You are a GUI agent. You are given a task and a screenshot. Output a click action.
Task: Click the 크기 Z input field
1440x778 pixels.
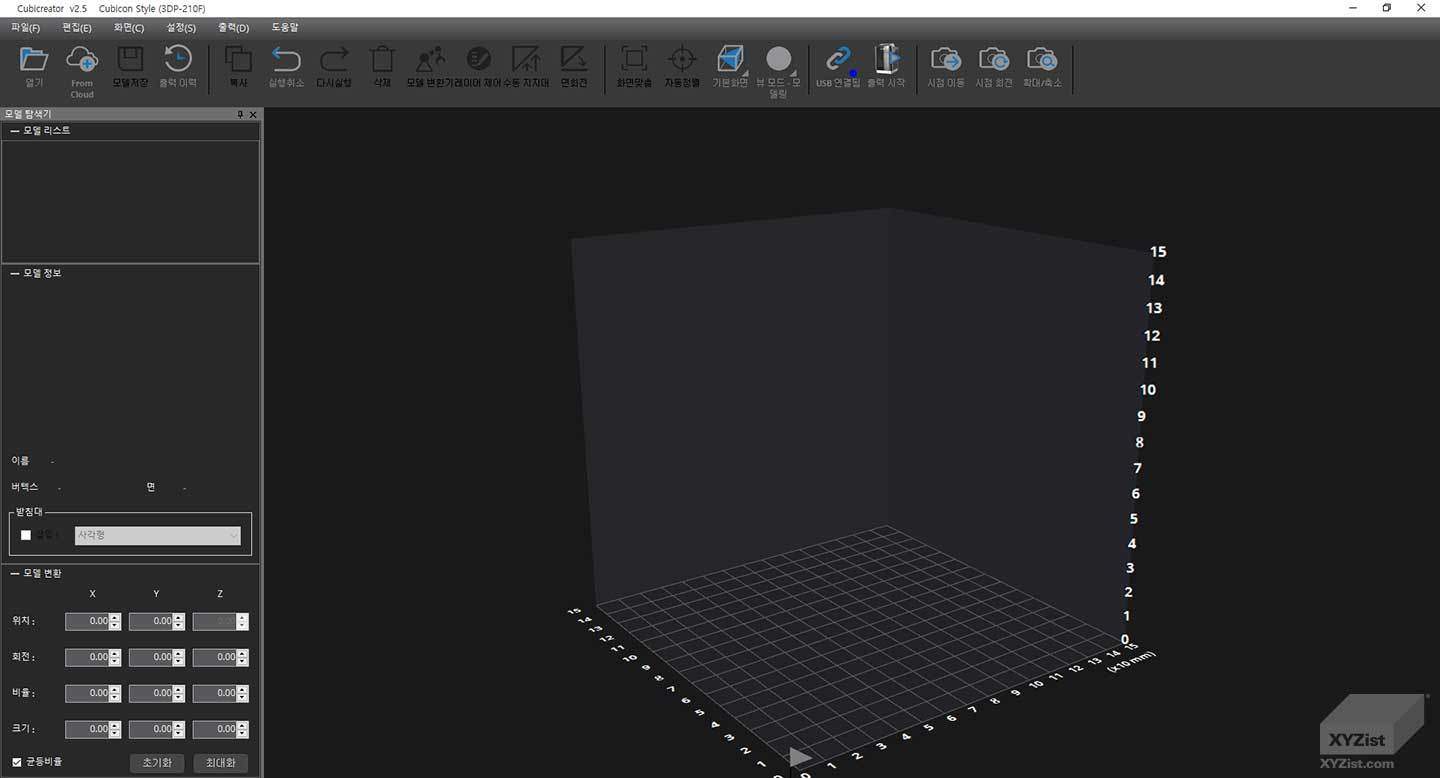(x=220, y=729)
